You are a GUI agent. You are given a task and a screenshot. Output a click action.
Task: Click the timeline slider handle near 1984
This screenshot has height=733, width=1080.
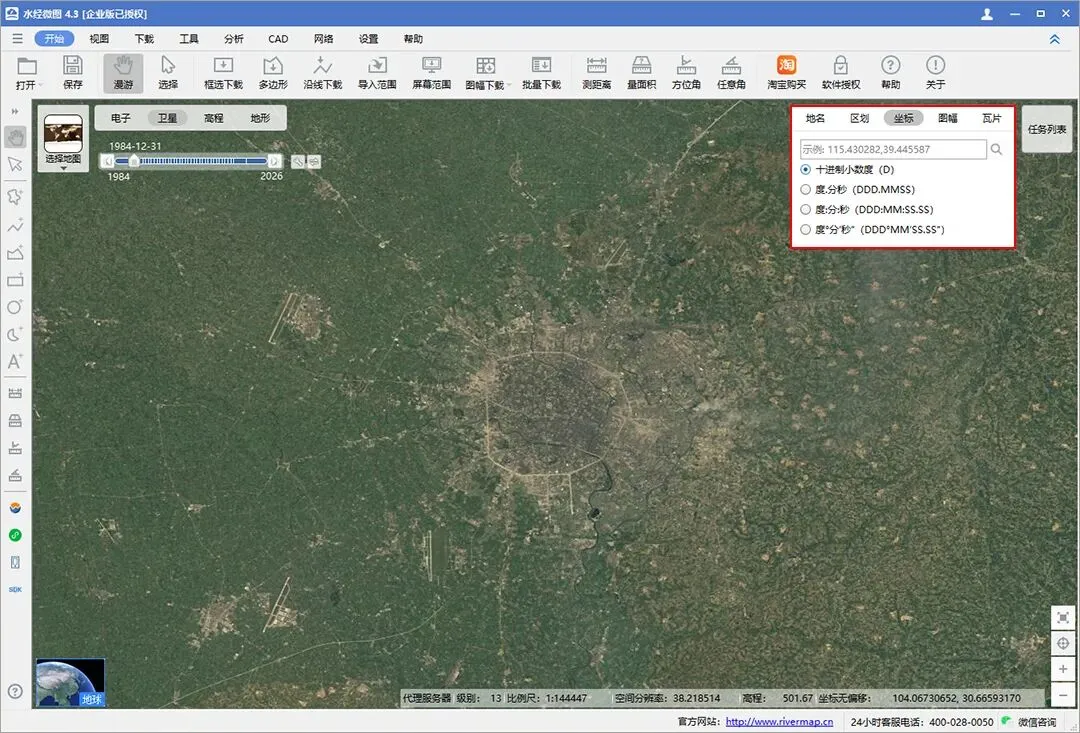[x=134, y=161]
